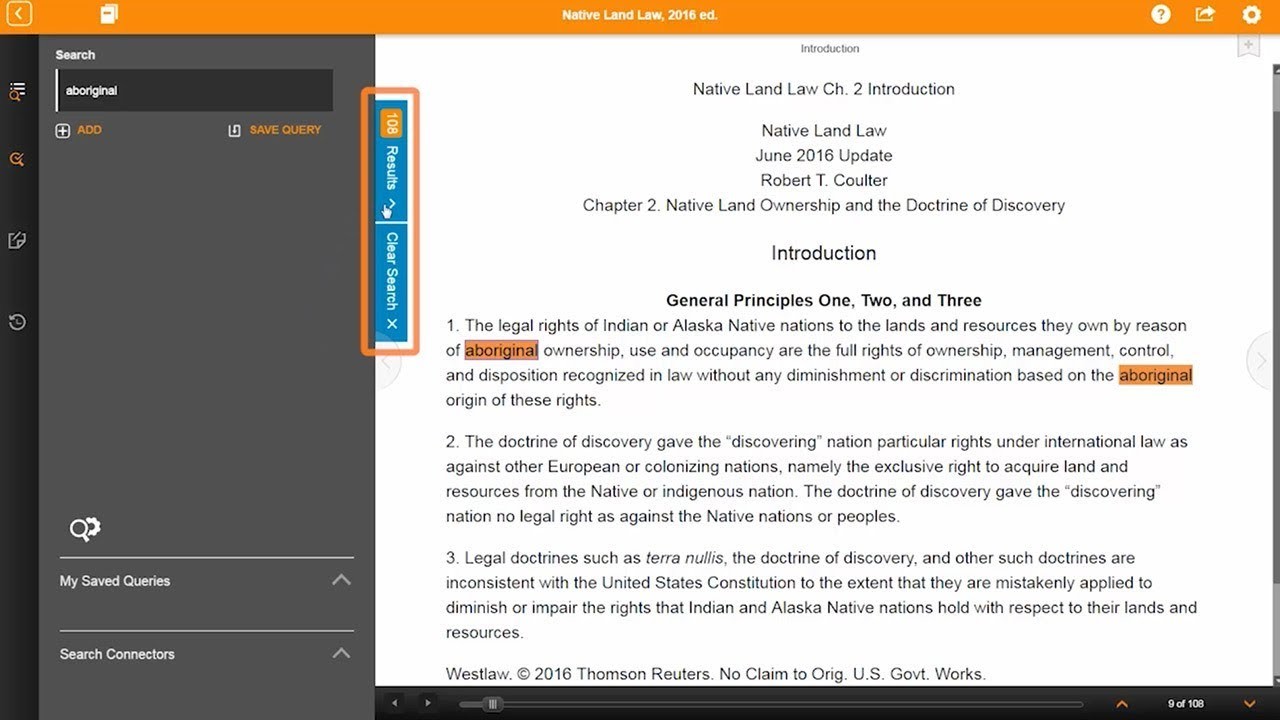Open the history clock sidebar icon
Image resolution: width=1280 pixels, height=720 pixels.
click(17, 322)
